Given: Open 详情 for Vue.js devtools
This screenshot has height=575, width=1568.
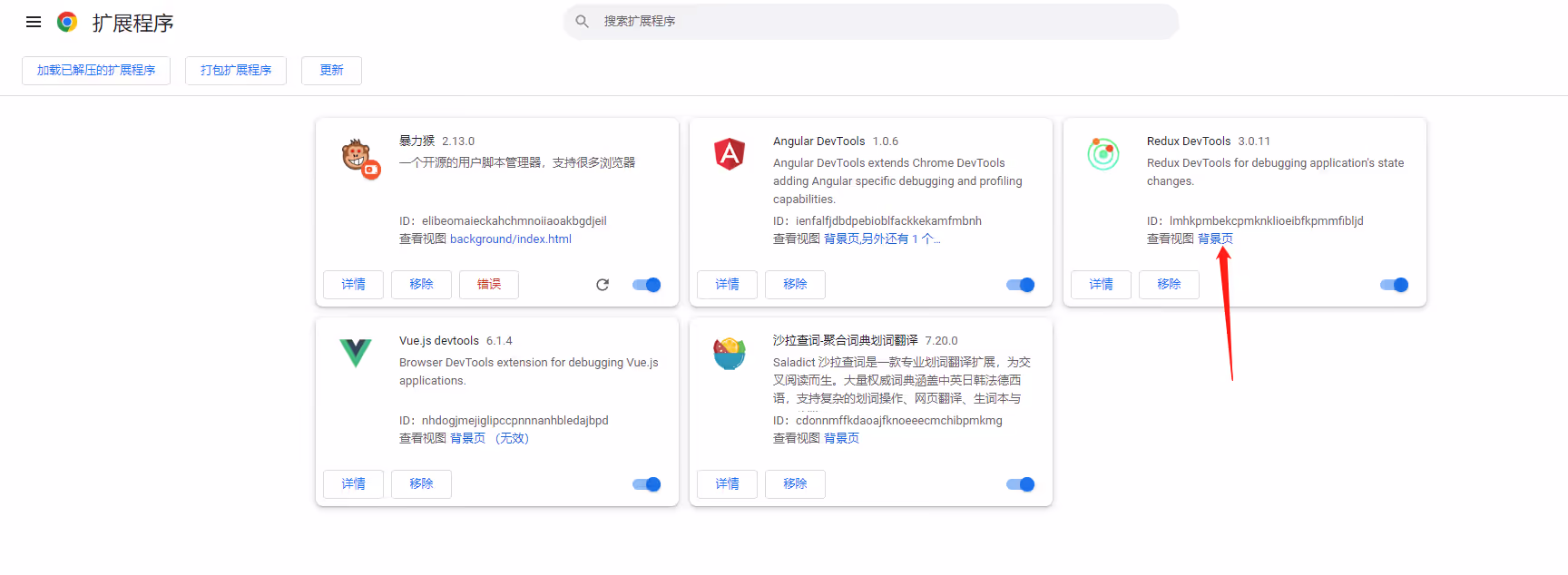Looking at the screenshot, I should click(x=353, y=484).
